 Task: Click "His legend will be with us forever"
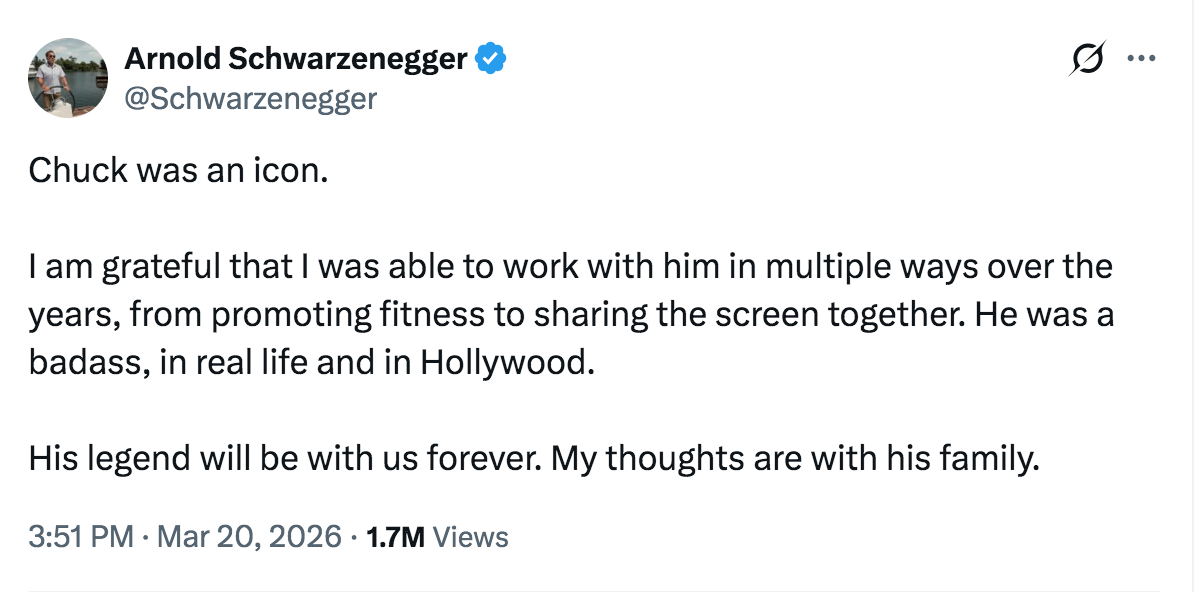[x=285, y=458]
